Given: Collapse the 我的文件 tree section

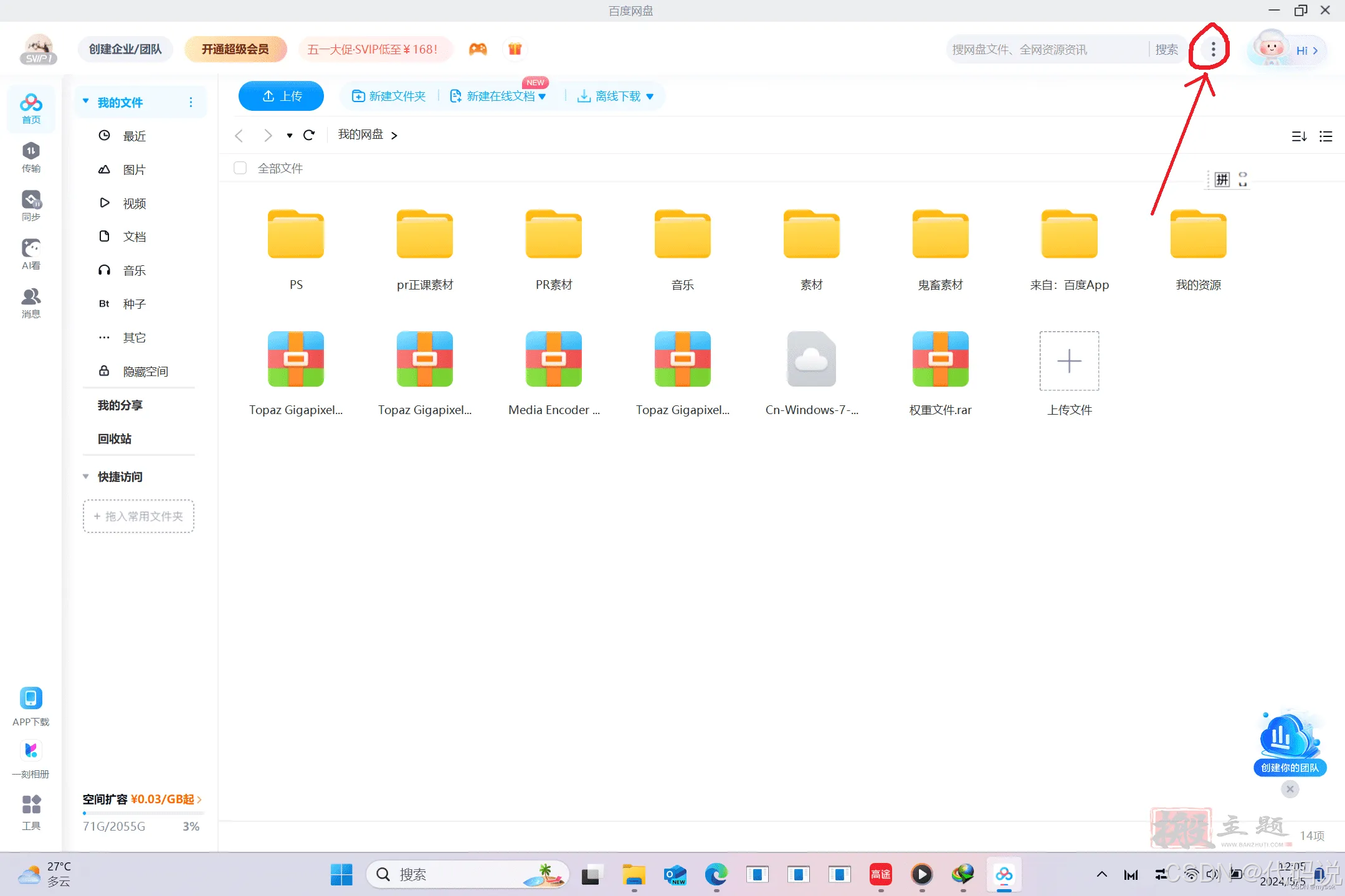Looking at the screenshot, I should click(86, 101).
